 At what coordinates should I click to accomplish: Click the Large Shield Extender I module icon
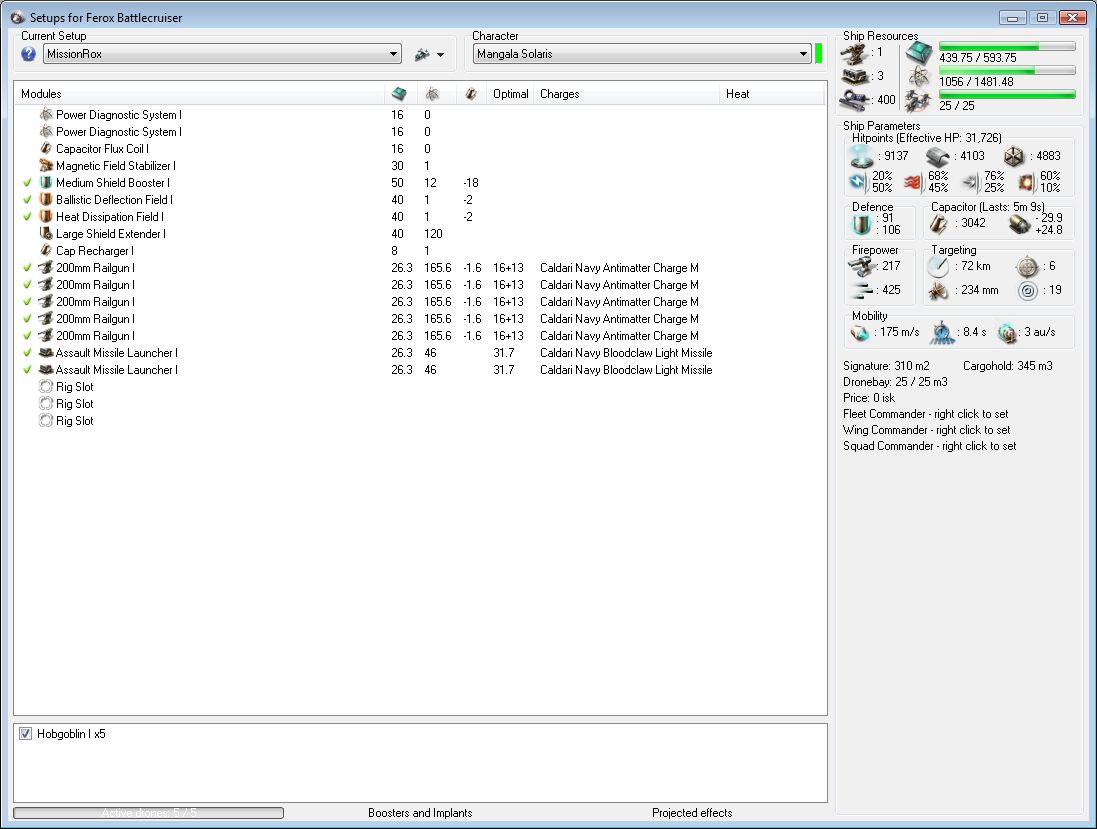46,234
